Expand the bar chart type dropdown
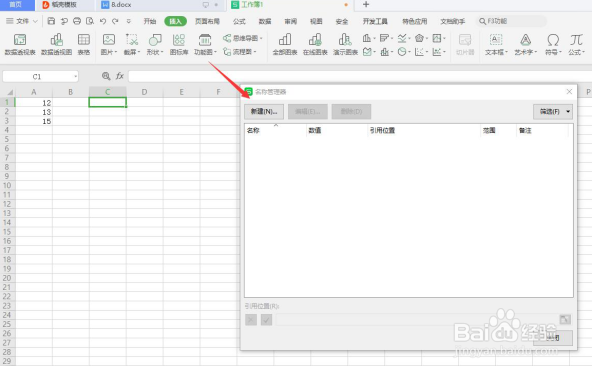The height and width of the screenshot is (372, 592). [x=392, y=38]
